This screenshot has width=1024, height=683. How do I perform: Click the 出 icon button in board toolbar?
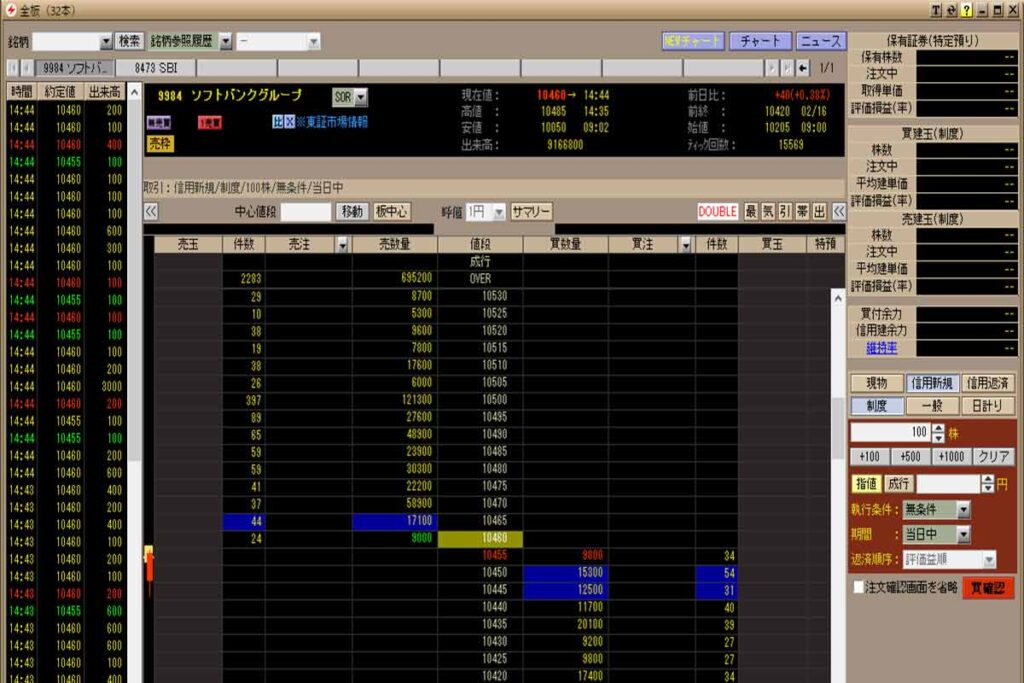click(818, 212)
